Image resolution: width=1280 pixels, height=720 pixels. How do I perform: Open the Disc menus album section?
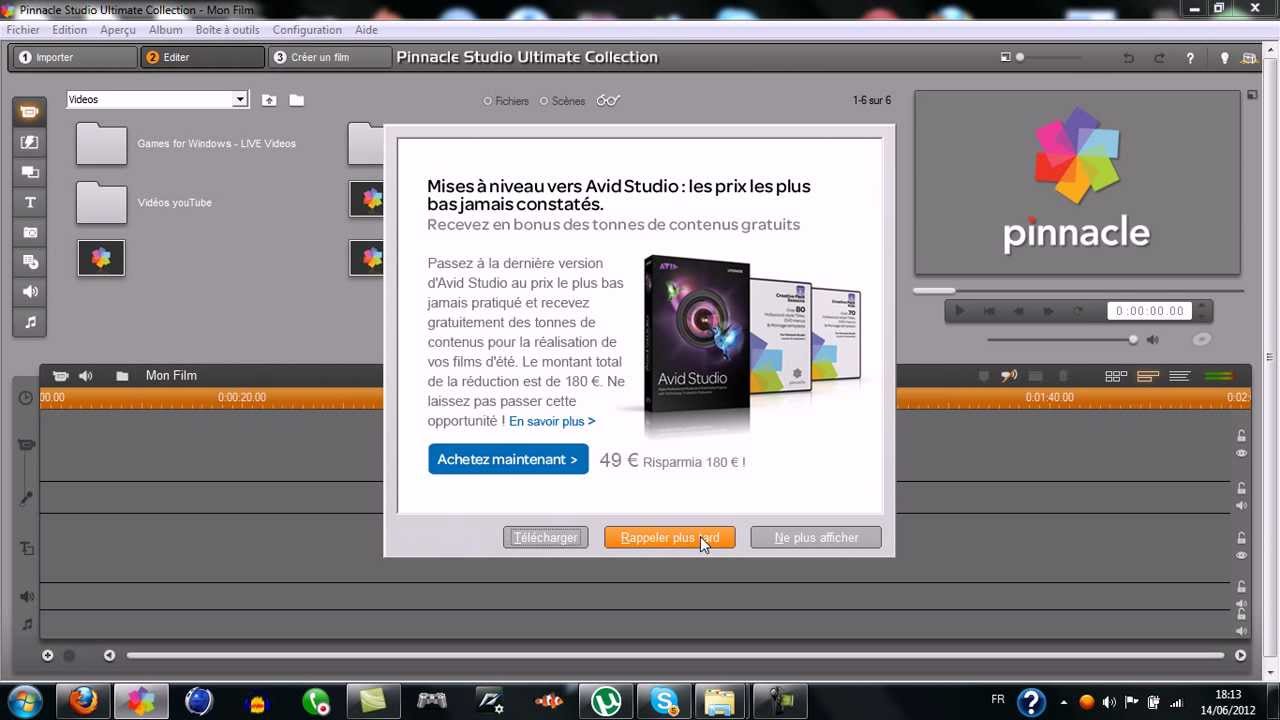click(30, 262)
